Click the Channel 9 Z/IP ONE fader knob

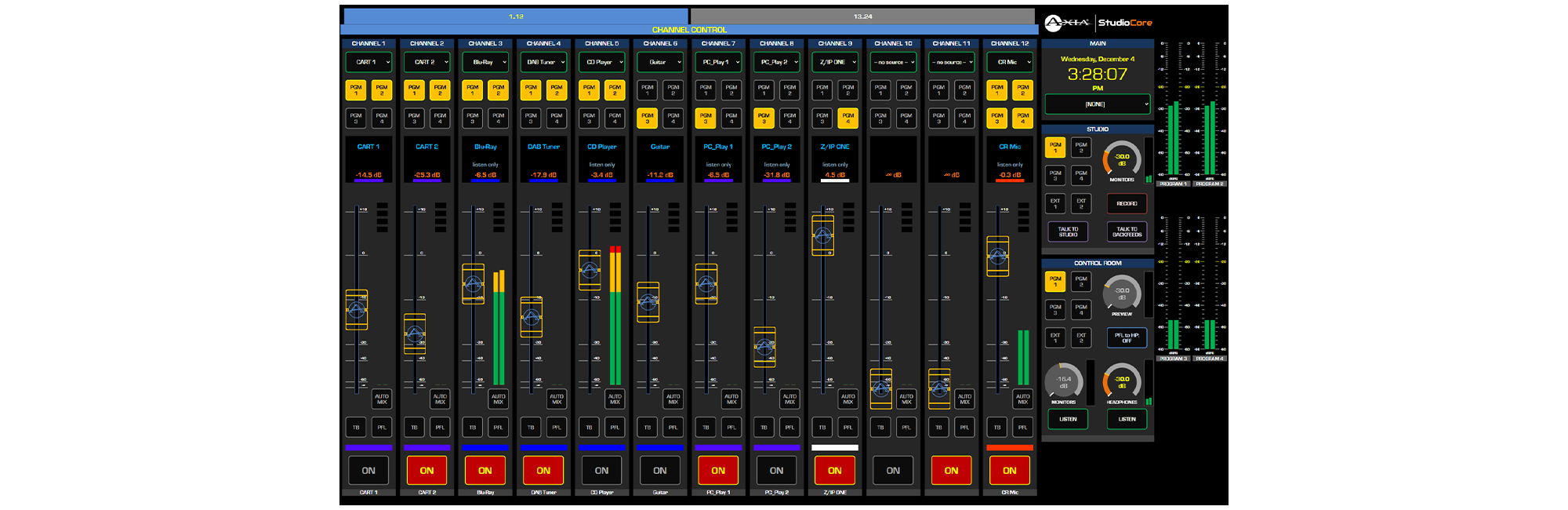[x=822, y=235]
